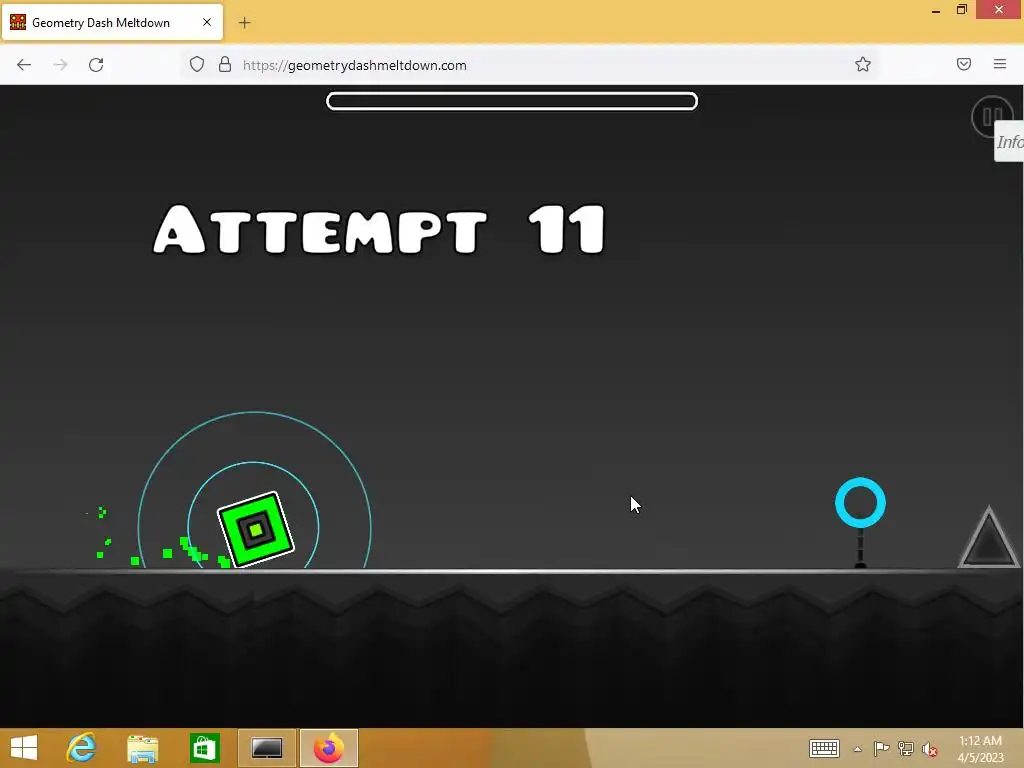Show site security padlock info
The height and width of the screenshot is (768, 1024).
[x=225, y=65]
